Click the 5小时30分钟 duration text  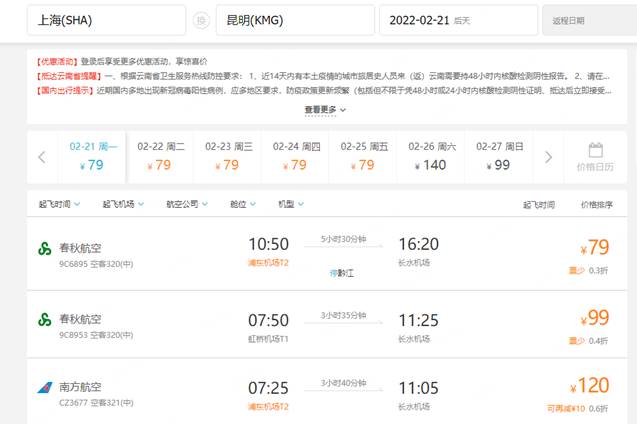click(x=343, y=239)
